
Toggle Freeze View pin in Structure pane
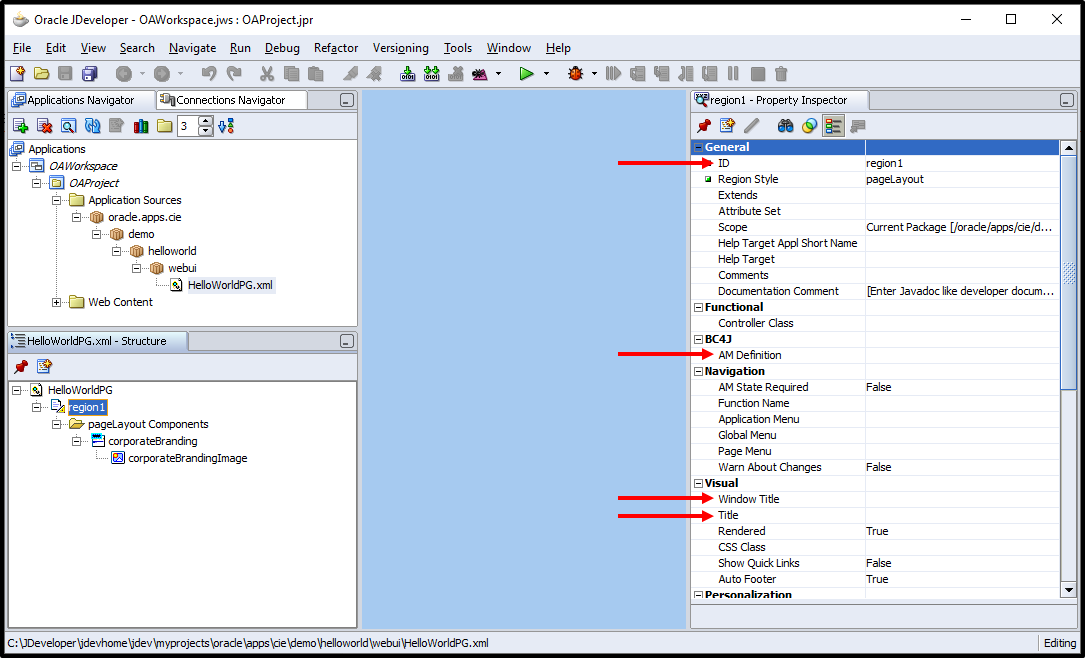[x=21, y=366]
